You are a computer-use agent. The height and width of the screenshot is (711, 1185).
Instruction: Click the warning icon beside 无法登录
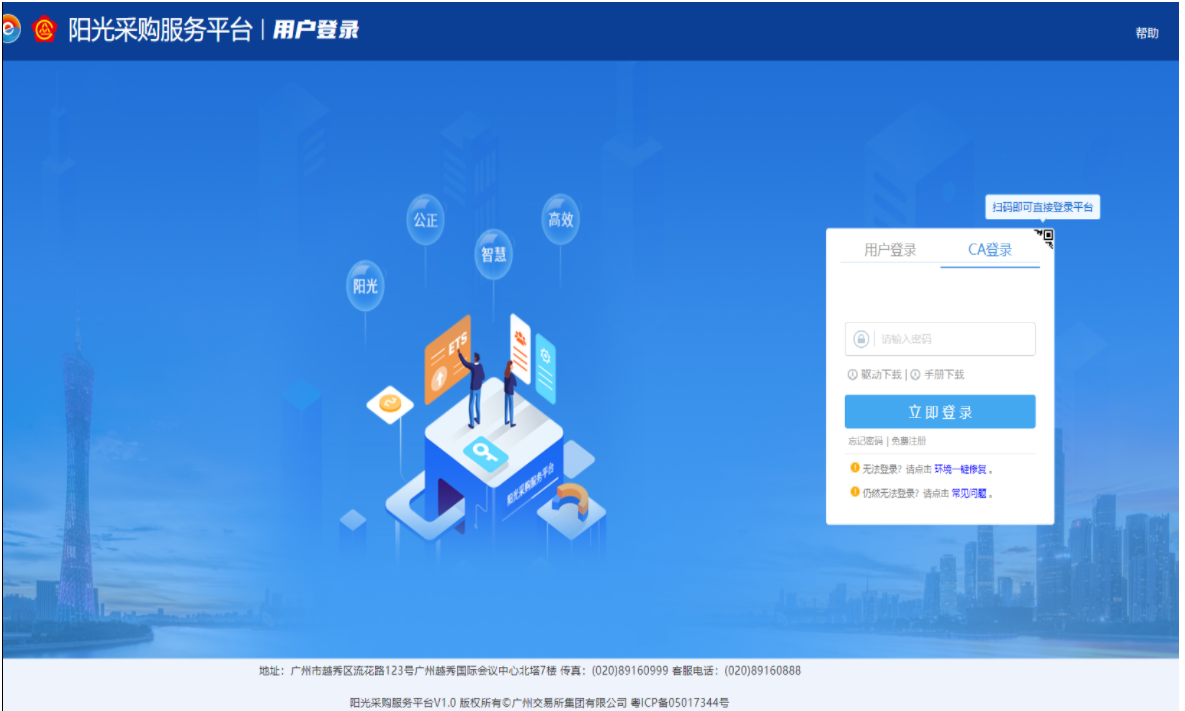[854, 466]
